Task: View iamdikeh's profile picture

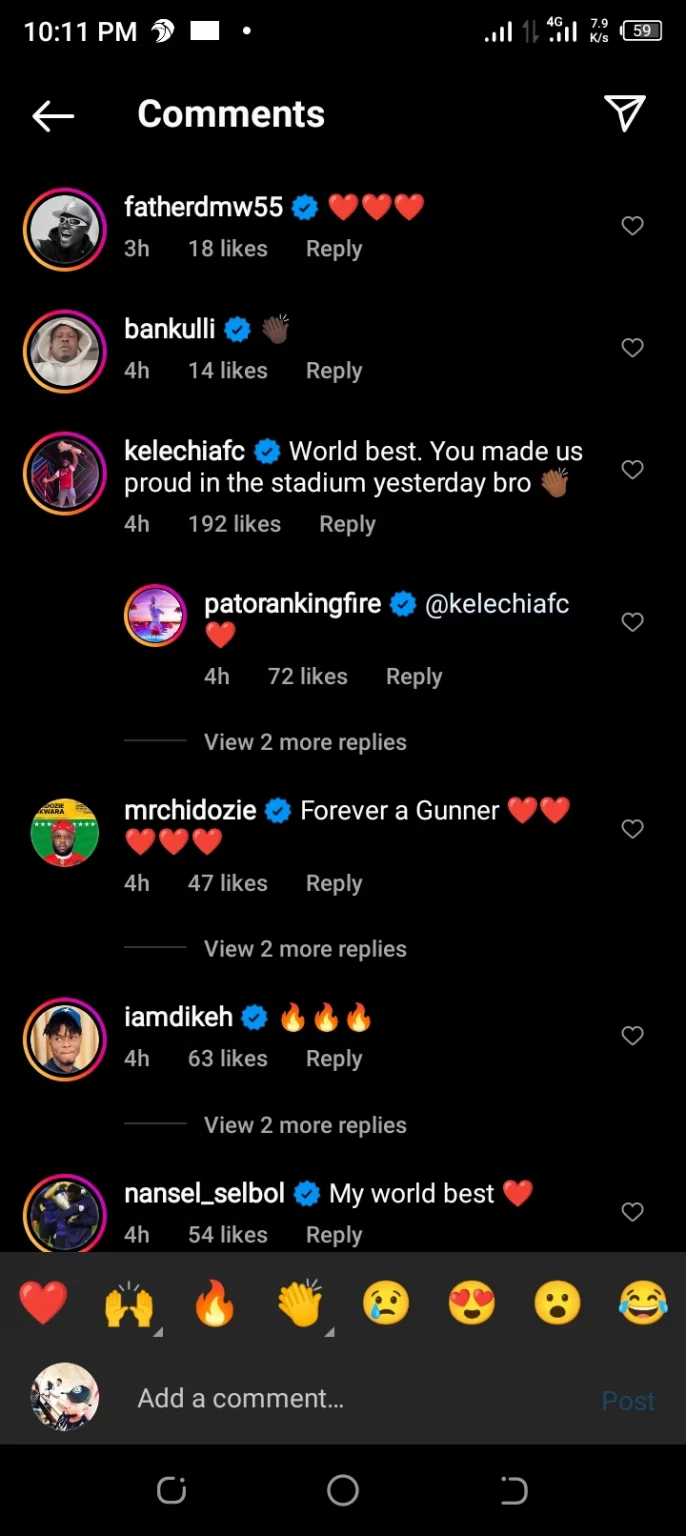Action: point(65,1039)
